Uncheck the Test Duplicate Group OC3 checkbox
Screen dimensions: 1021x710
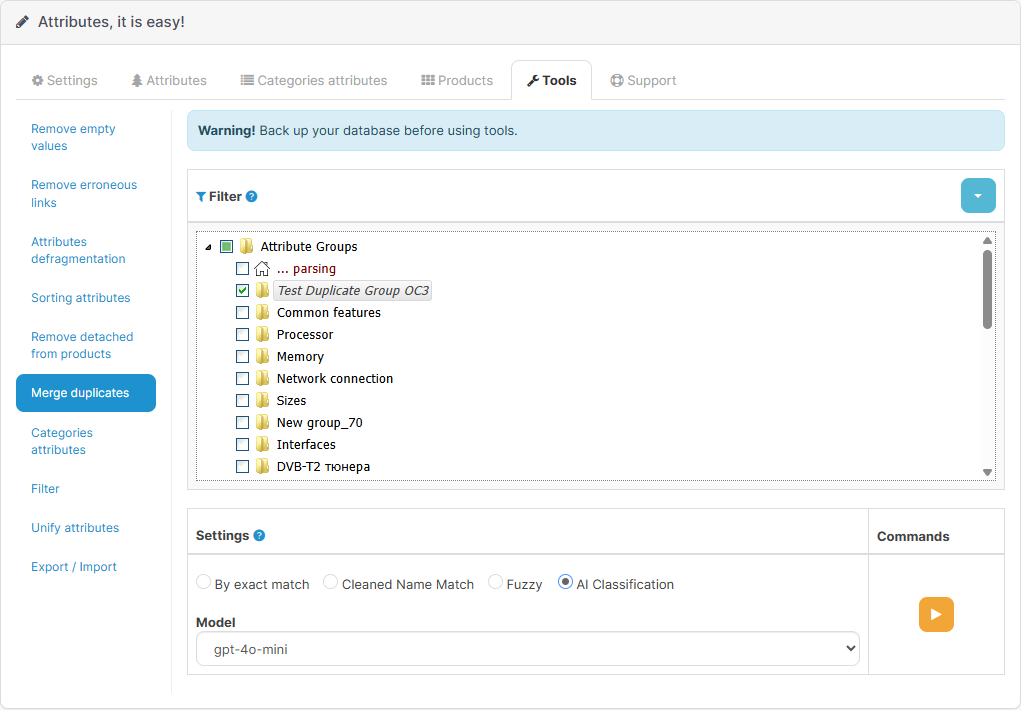242,290
